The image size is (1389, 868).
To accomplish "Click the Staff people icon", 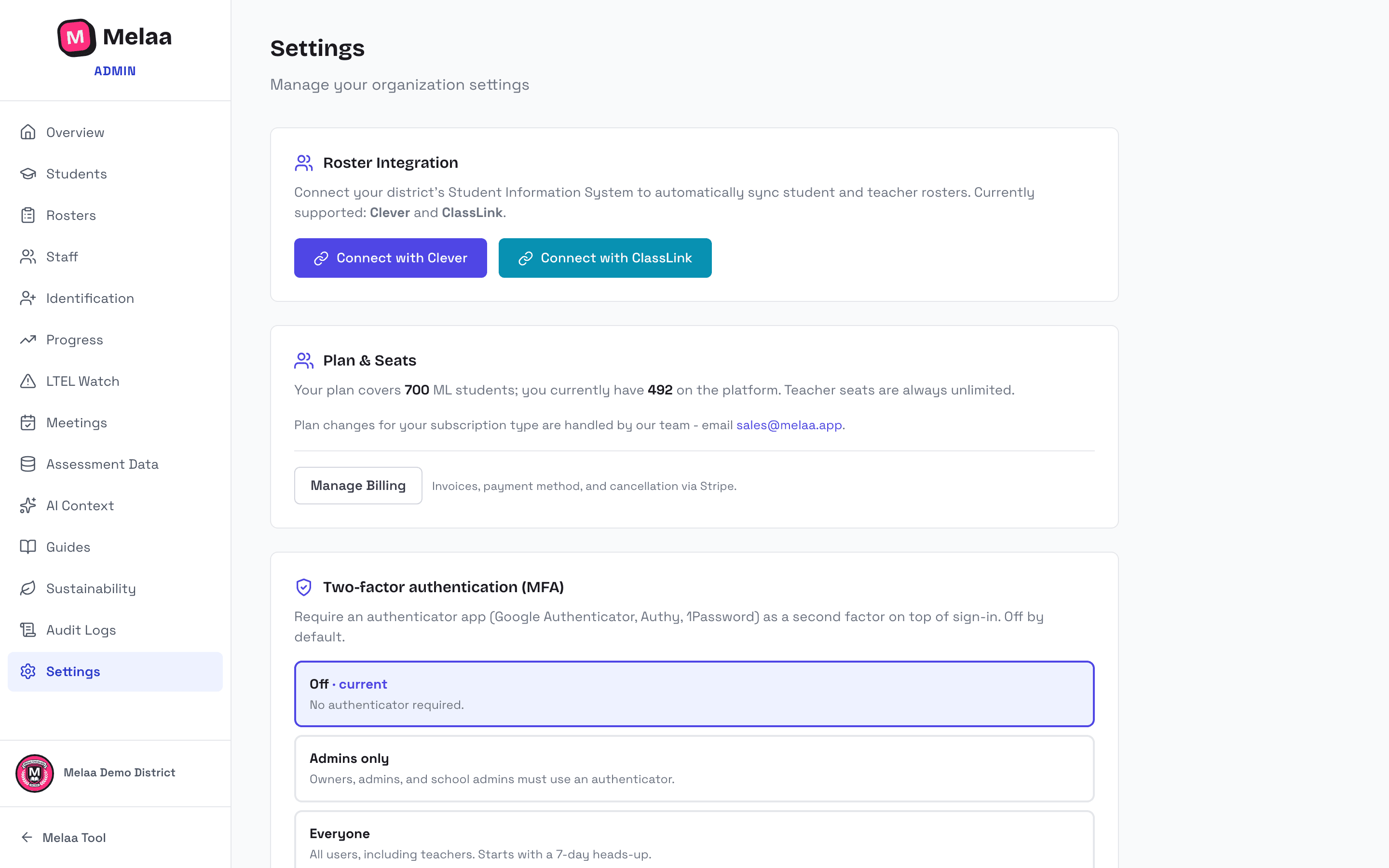I will pyautogui.click(x=27, y=257).
